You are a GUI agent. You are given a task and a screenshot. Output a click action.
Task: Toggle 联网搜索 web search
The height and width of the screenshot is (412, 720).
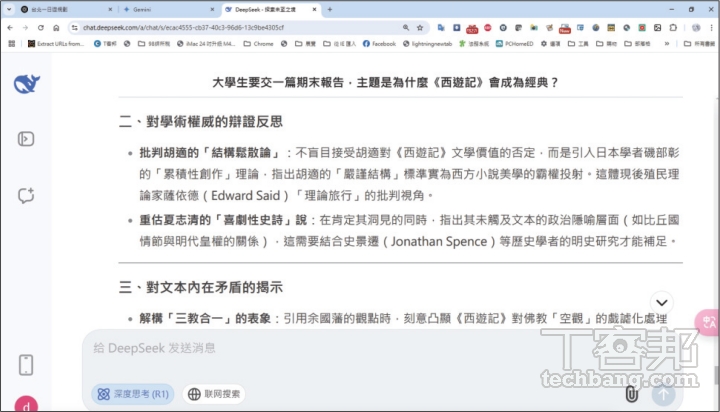[x=213, y=394]
